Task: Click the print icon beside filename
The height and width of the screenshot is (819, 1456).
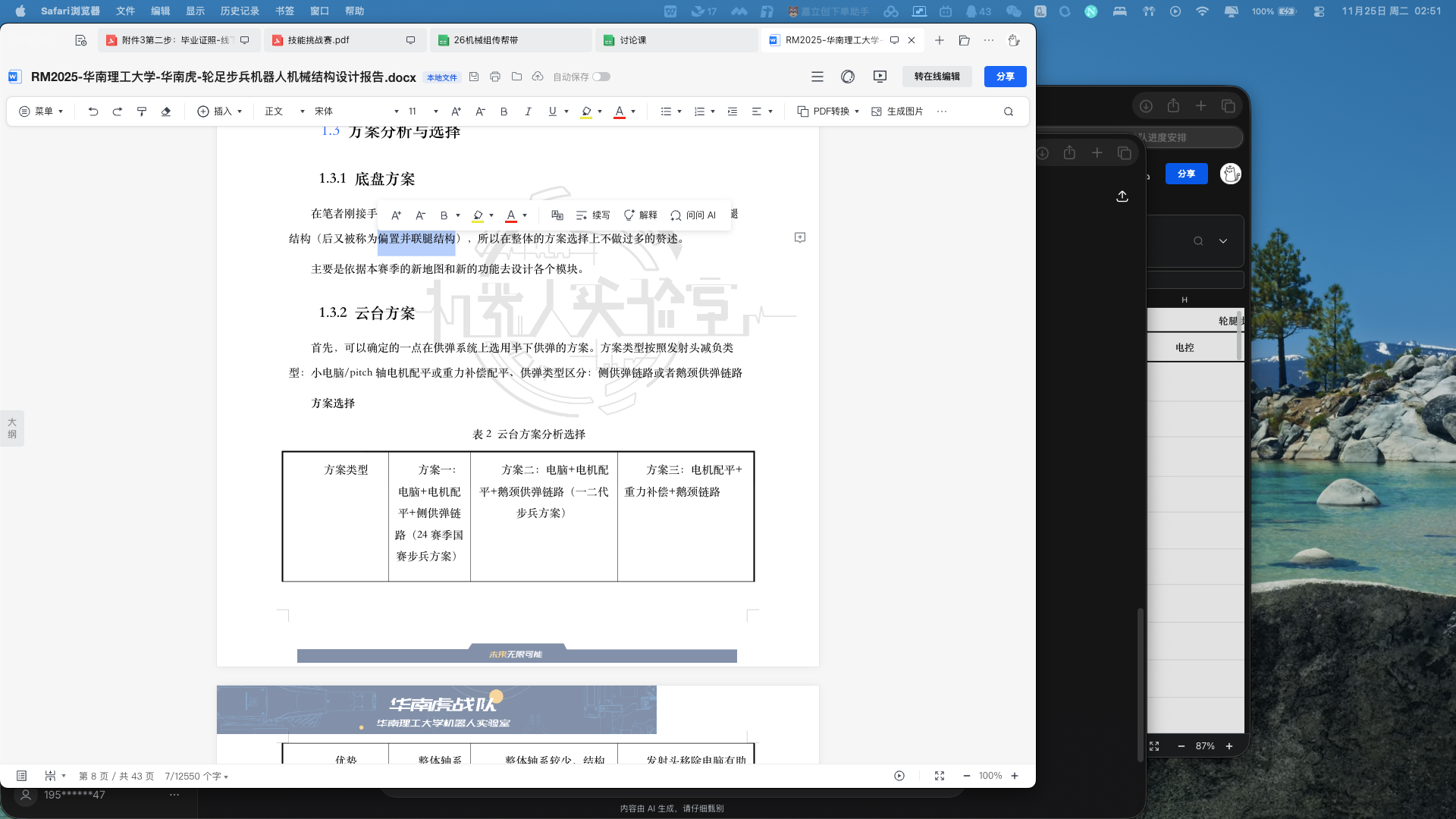Action: [x=495, y=77]
